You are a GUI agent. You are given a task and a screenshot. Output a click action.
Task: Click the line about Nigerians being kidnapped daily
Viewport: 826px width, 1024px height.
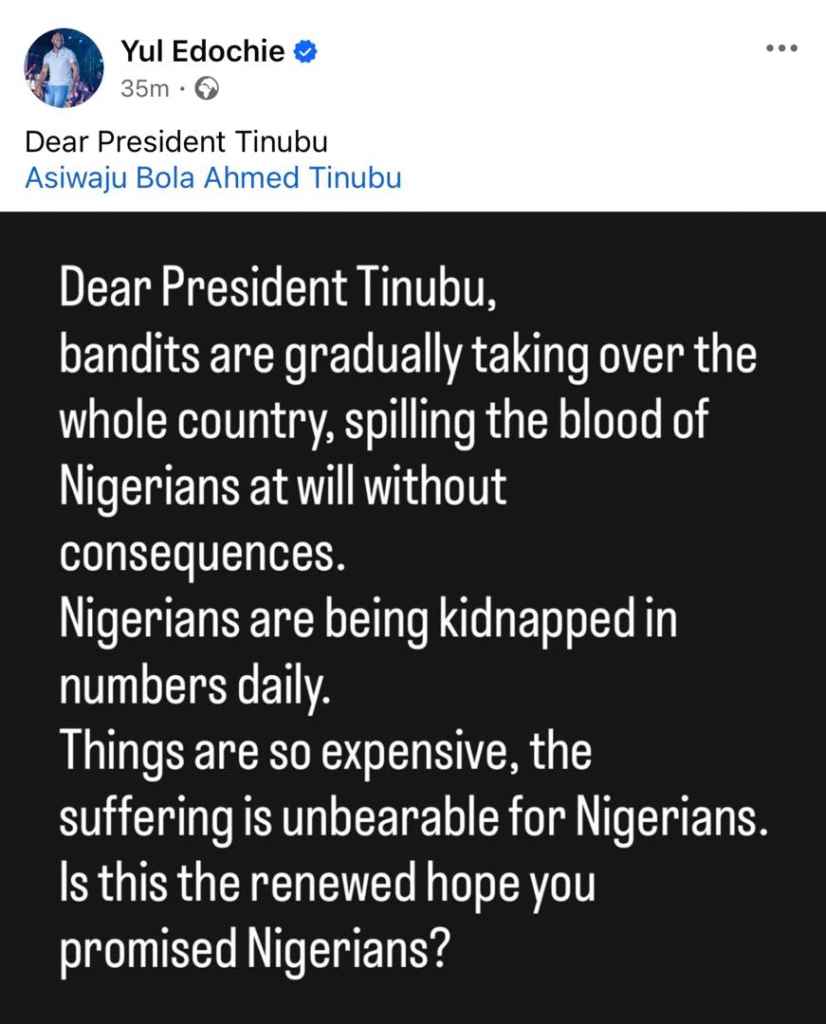coord(369,618)
